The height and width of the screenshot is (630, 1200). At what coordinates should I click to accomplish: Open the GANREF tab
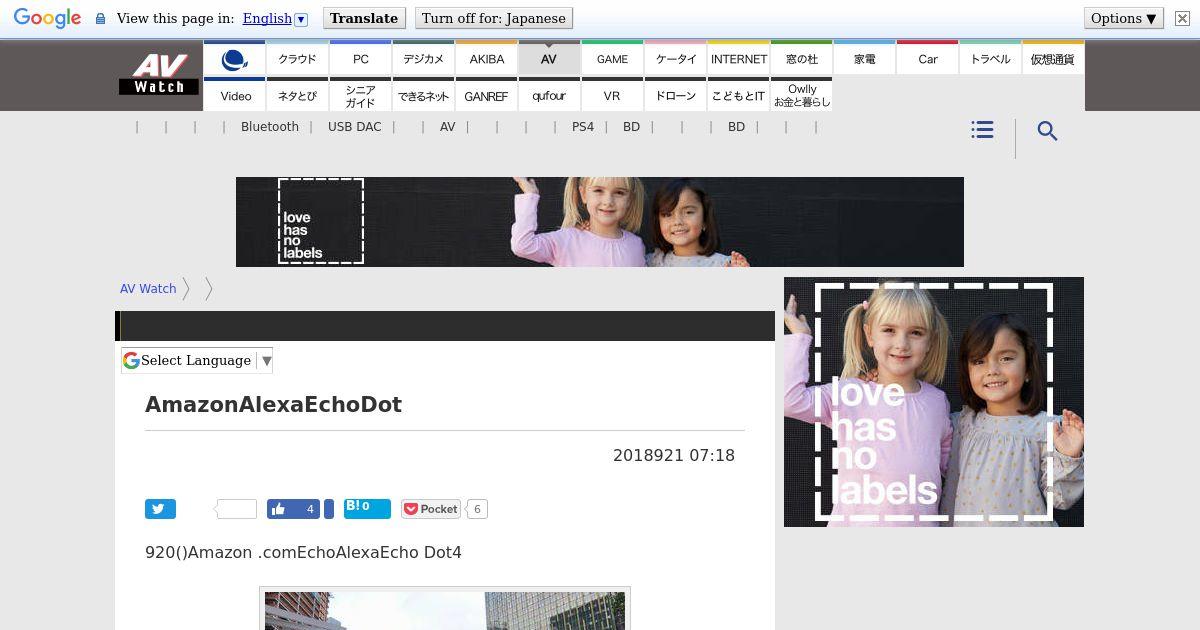487,95
